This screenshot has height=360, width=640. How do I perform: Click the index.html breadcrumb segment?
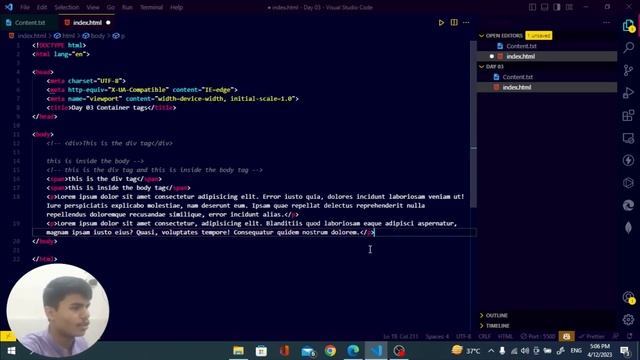pyautogui.click(x=28, y=36)
